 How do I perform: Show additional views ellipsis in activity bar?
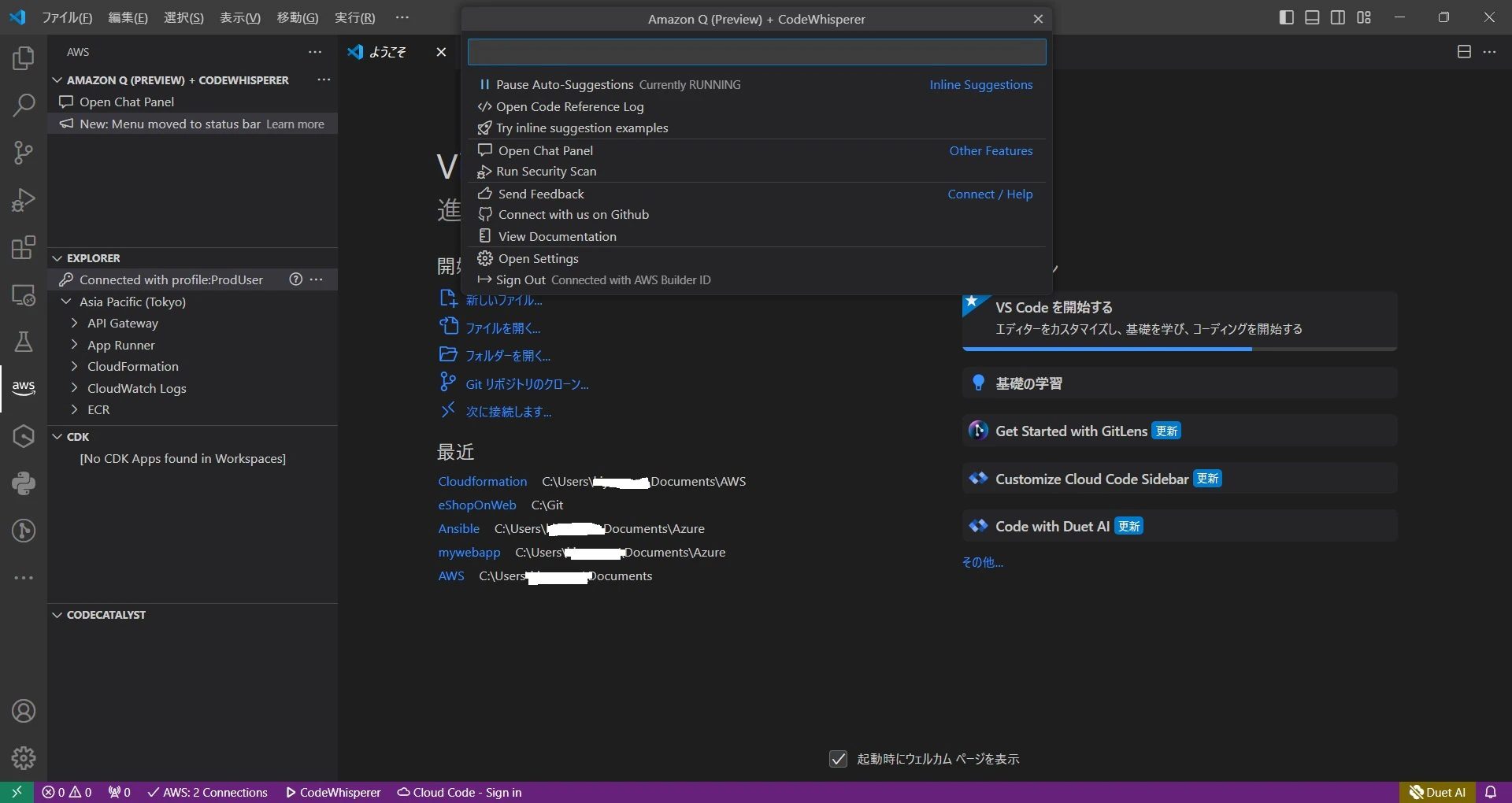click(24, 578)
